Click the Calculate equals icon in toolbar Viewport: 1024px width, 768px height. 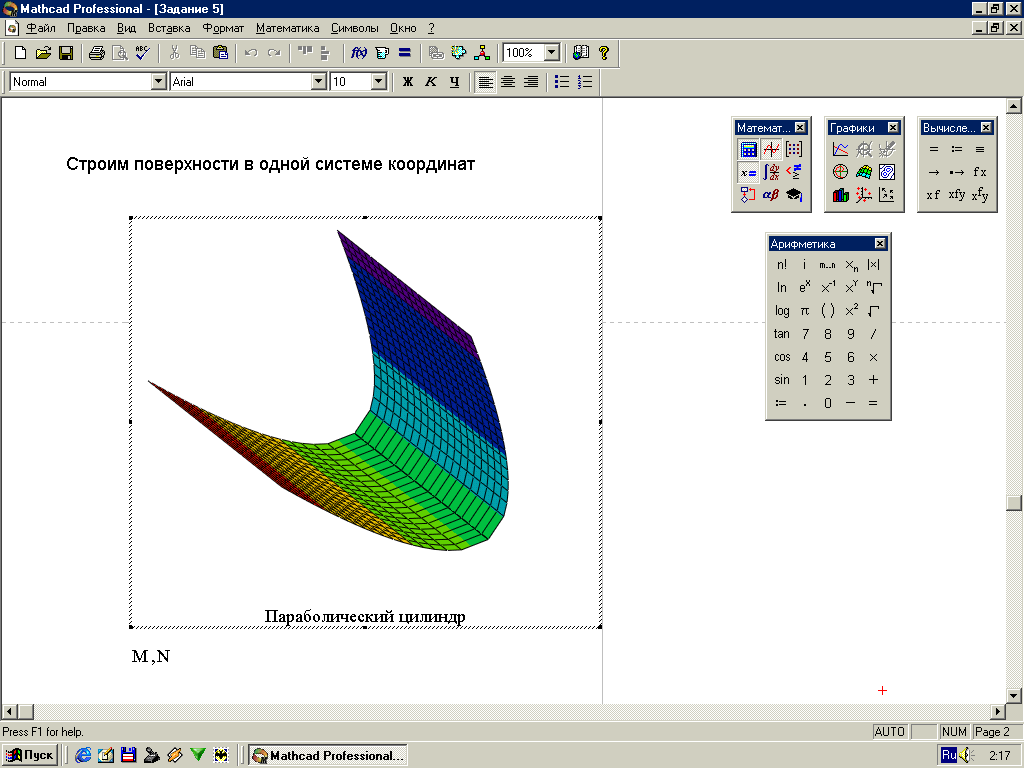[x=405, y=53]
